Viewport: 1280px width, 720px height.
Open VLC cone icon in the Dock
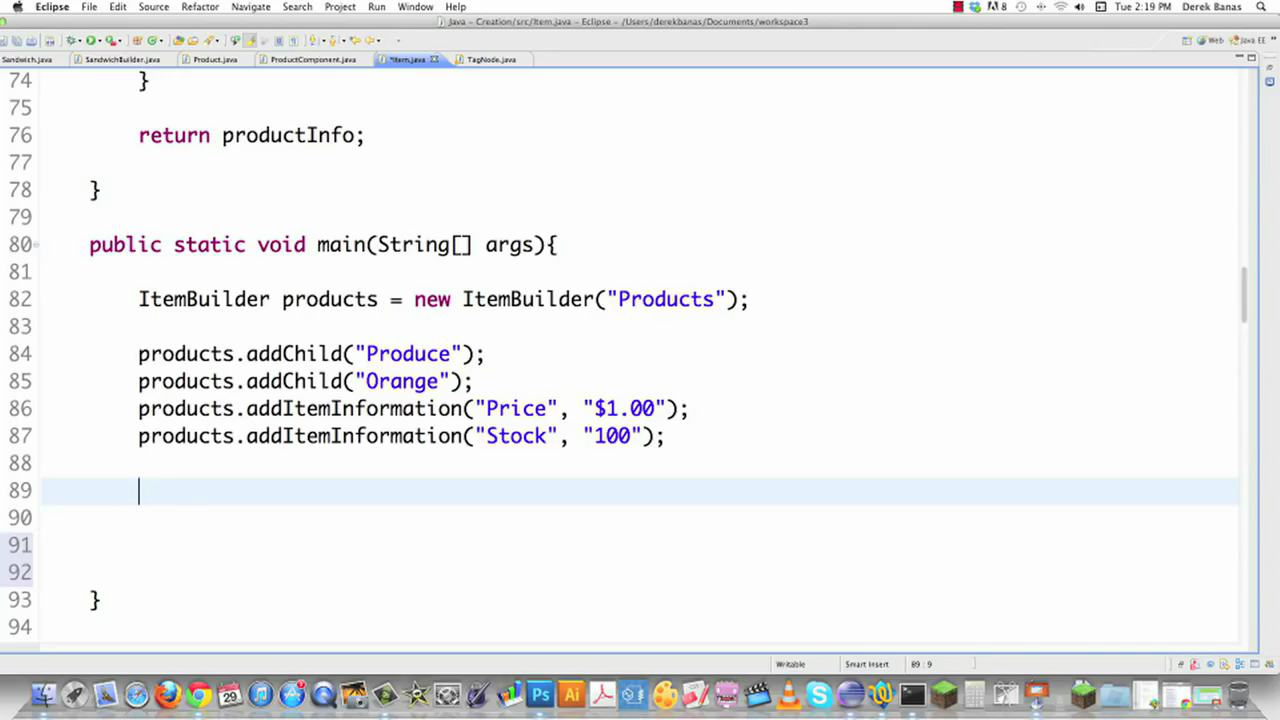788,694
